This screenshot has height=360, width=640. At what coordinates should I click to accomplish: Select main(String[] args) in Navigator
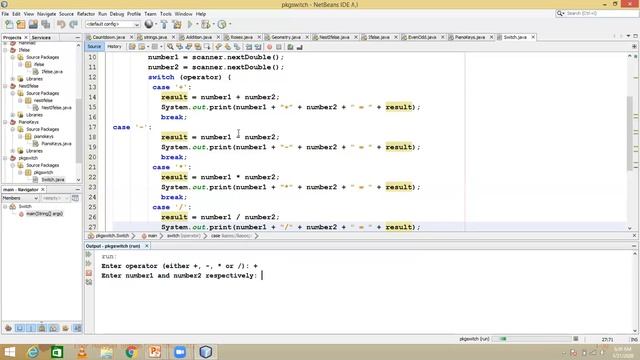[44, 214]
